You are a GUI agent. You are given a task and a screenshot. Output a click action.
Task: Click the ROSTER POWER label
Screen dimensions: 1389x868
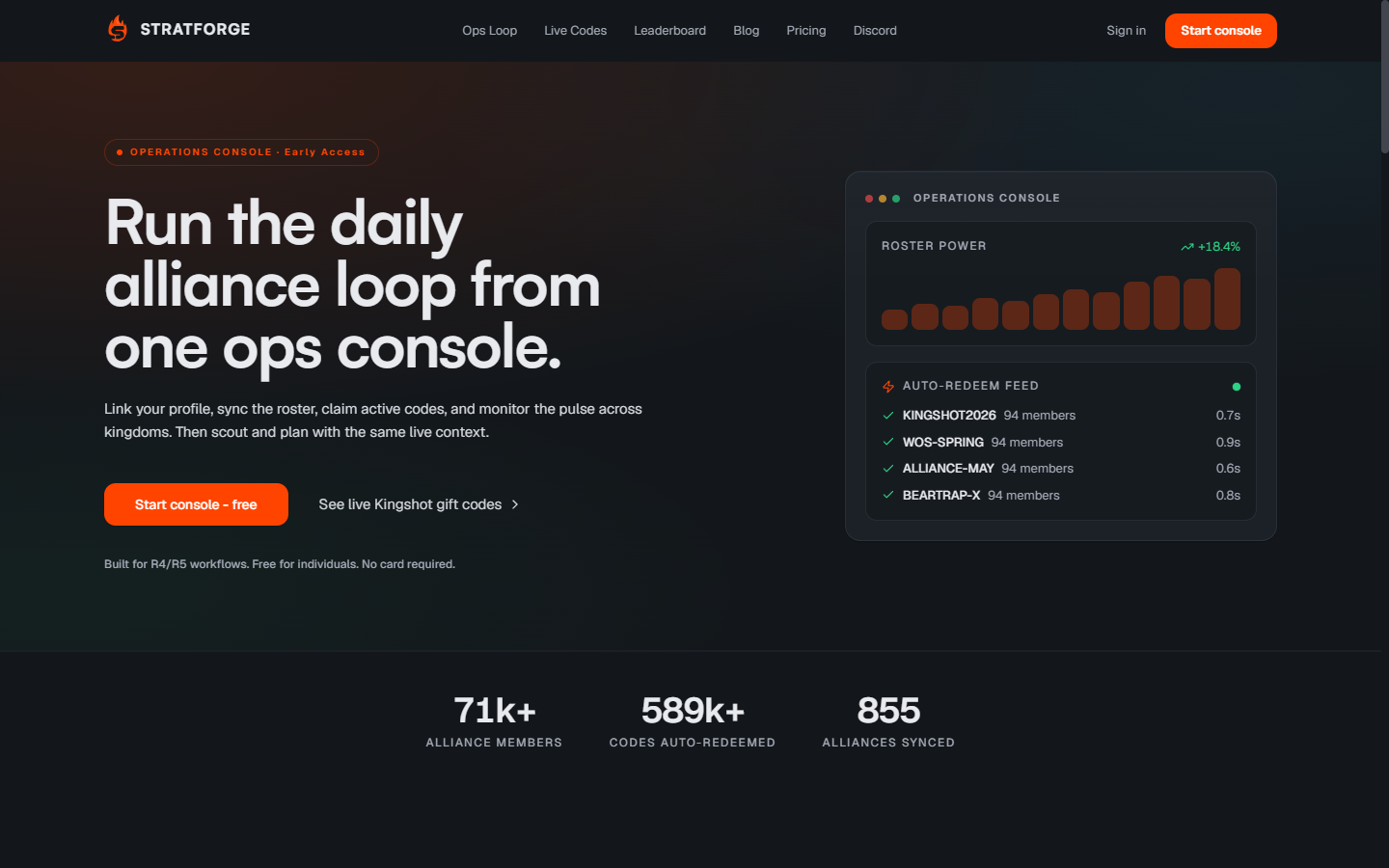pos(934,246)
